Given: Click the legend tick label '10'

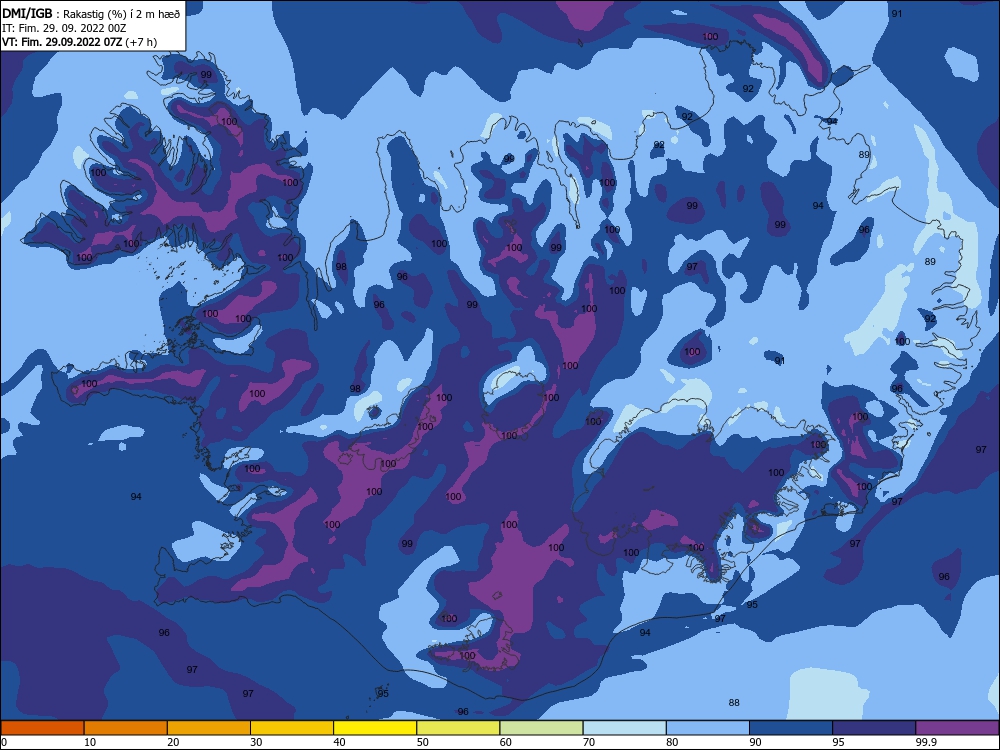Looking at the screenshot, I should click(x=90, y=742).
